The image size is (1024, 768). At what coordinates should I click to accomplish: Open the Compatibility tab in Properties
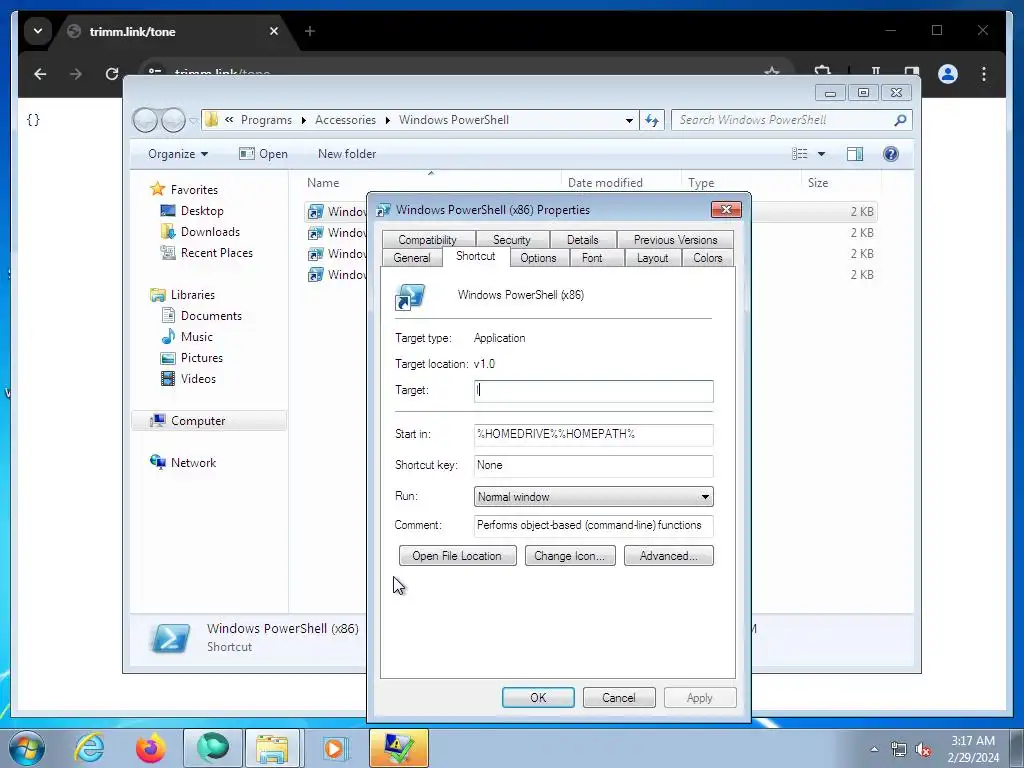tap(428, 240)
